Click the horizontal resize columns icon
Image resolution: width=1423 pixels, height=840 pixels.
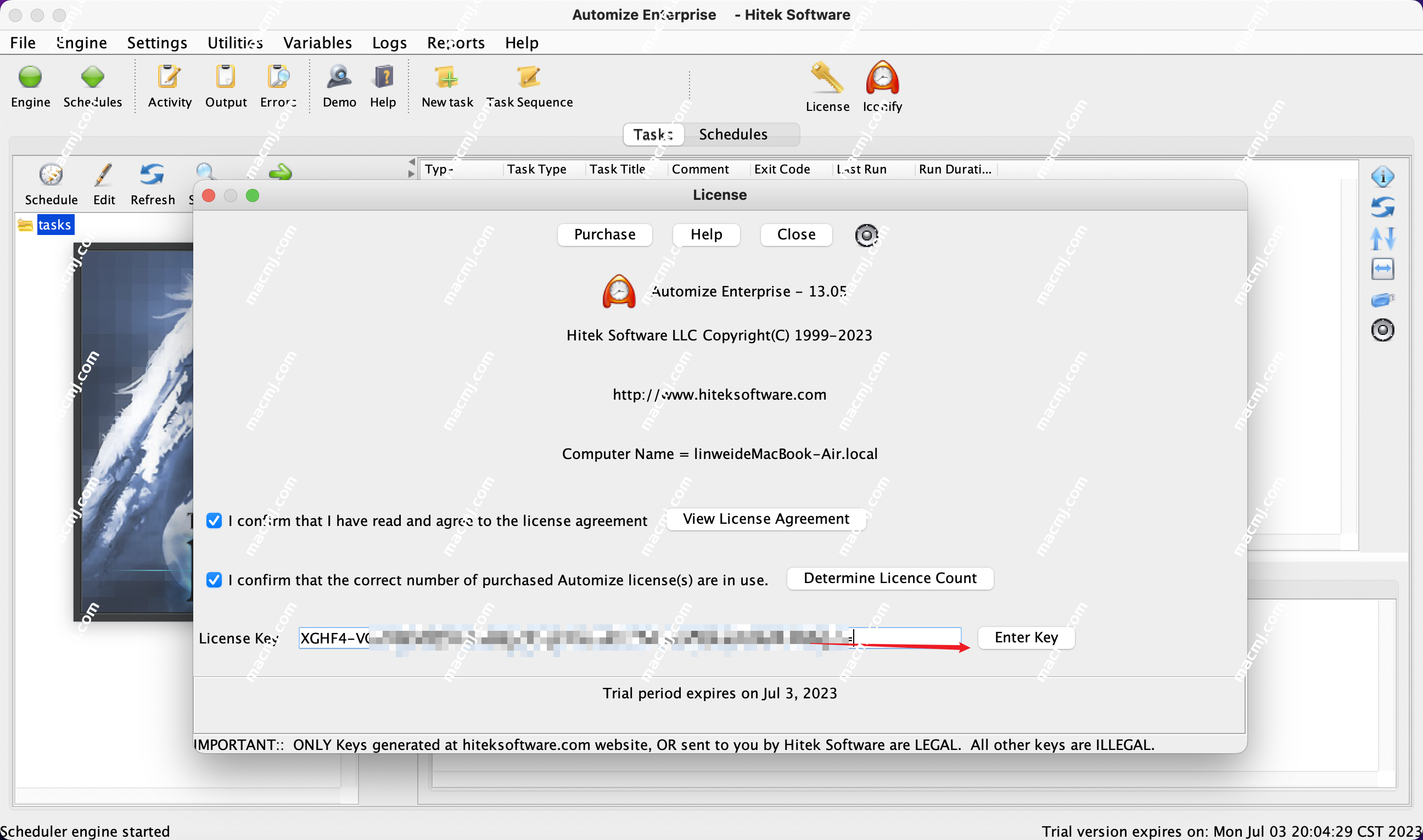click(1382, 269)
